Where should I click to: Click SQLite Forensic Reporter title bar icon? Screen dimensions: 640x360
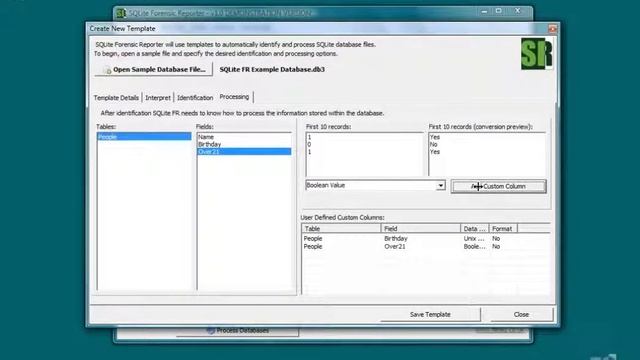pyautogui.click(x=120, y=13)
